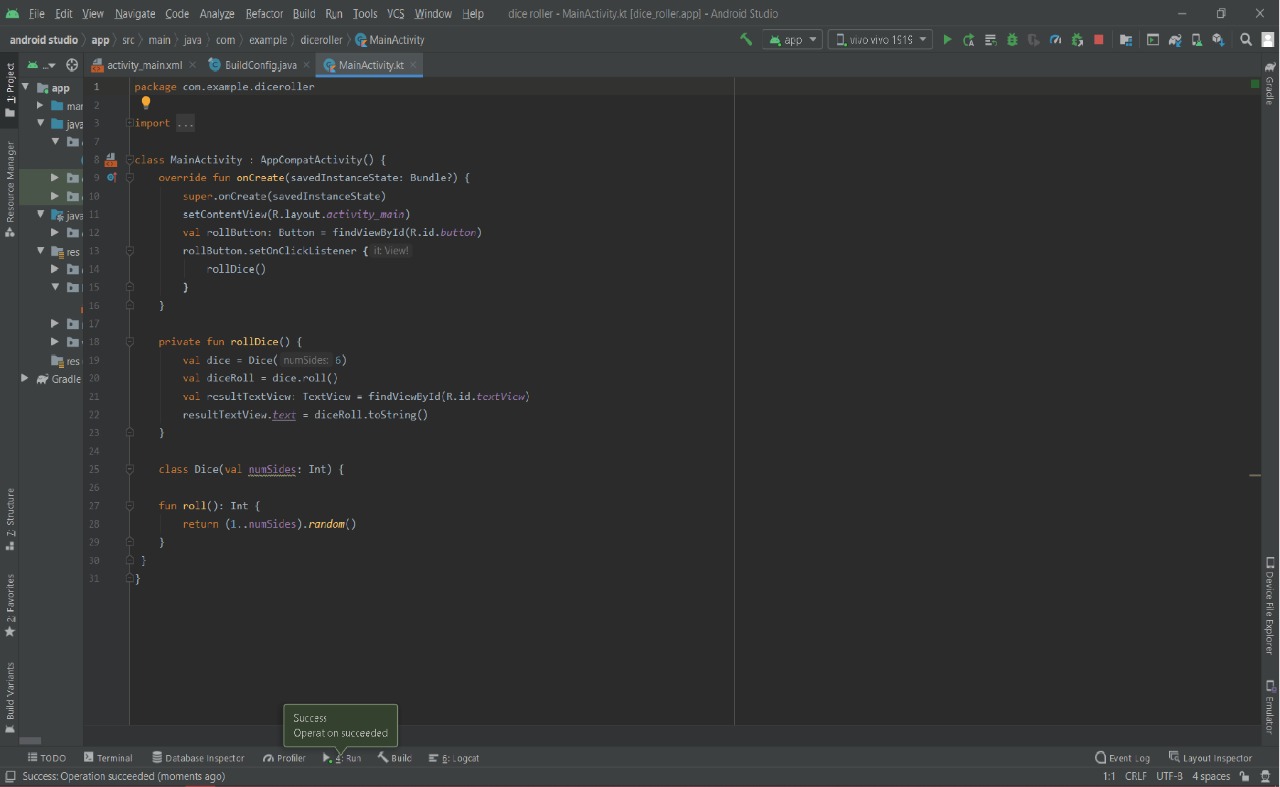Toggle the Project tool window side tab
This screenshot has width=1280, height=787.
coord(10,90)
